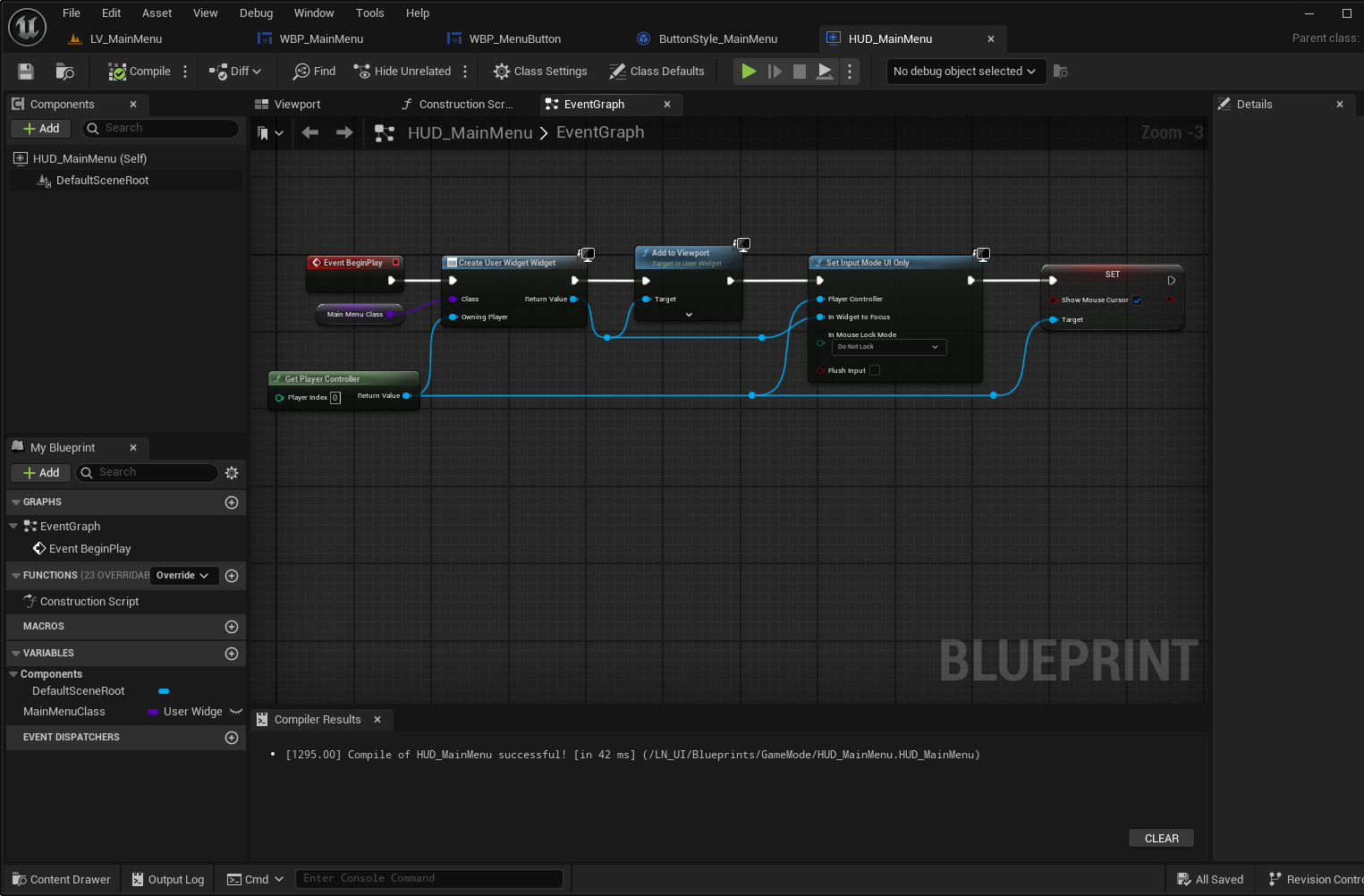
Task: Click the Eject/Possess play button
Action: point(825,72)
